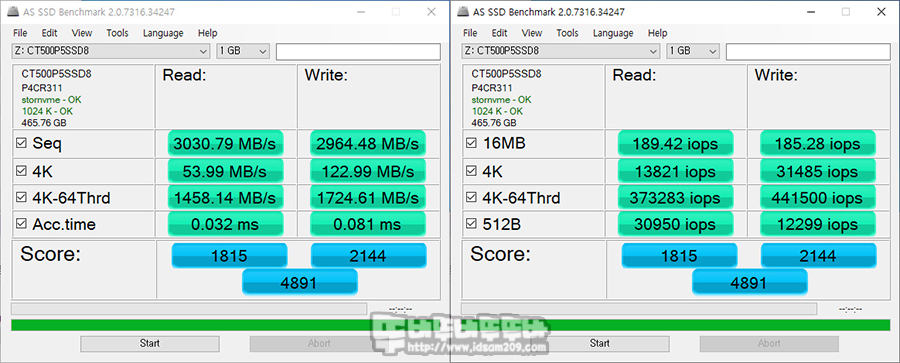Click the empty text field in left window
The width and height of the screenshot is (900, 363).
click(x=358, y=52)
